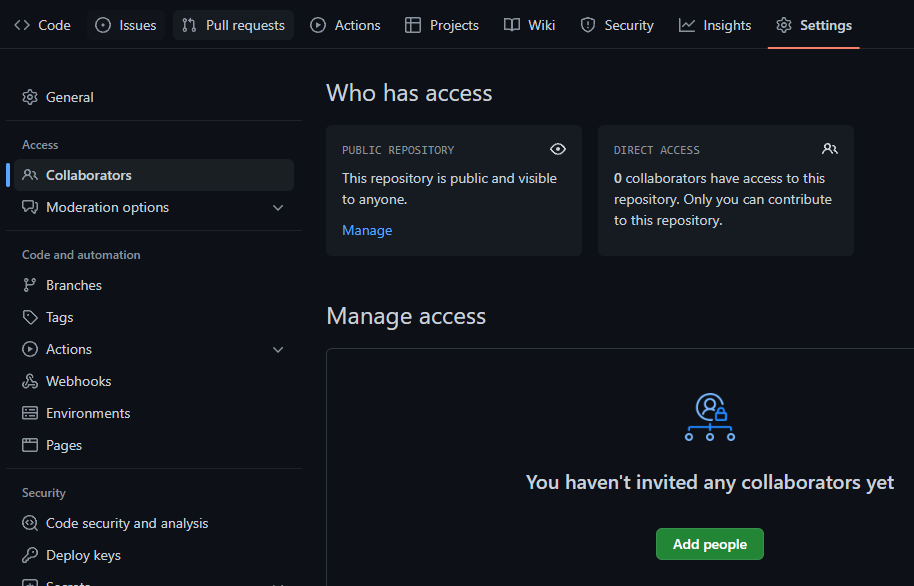Click the top Actions play icon
The width and height of the screenshot is (914, 586).
(x=318, y=25)
